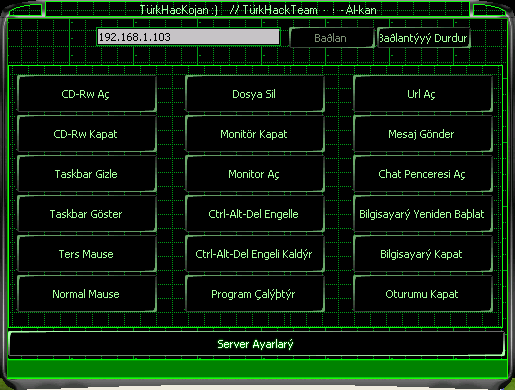The image size is (515, 390).
Task: Activate the Ters Mause button
Action: (x=87, y=254)
